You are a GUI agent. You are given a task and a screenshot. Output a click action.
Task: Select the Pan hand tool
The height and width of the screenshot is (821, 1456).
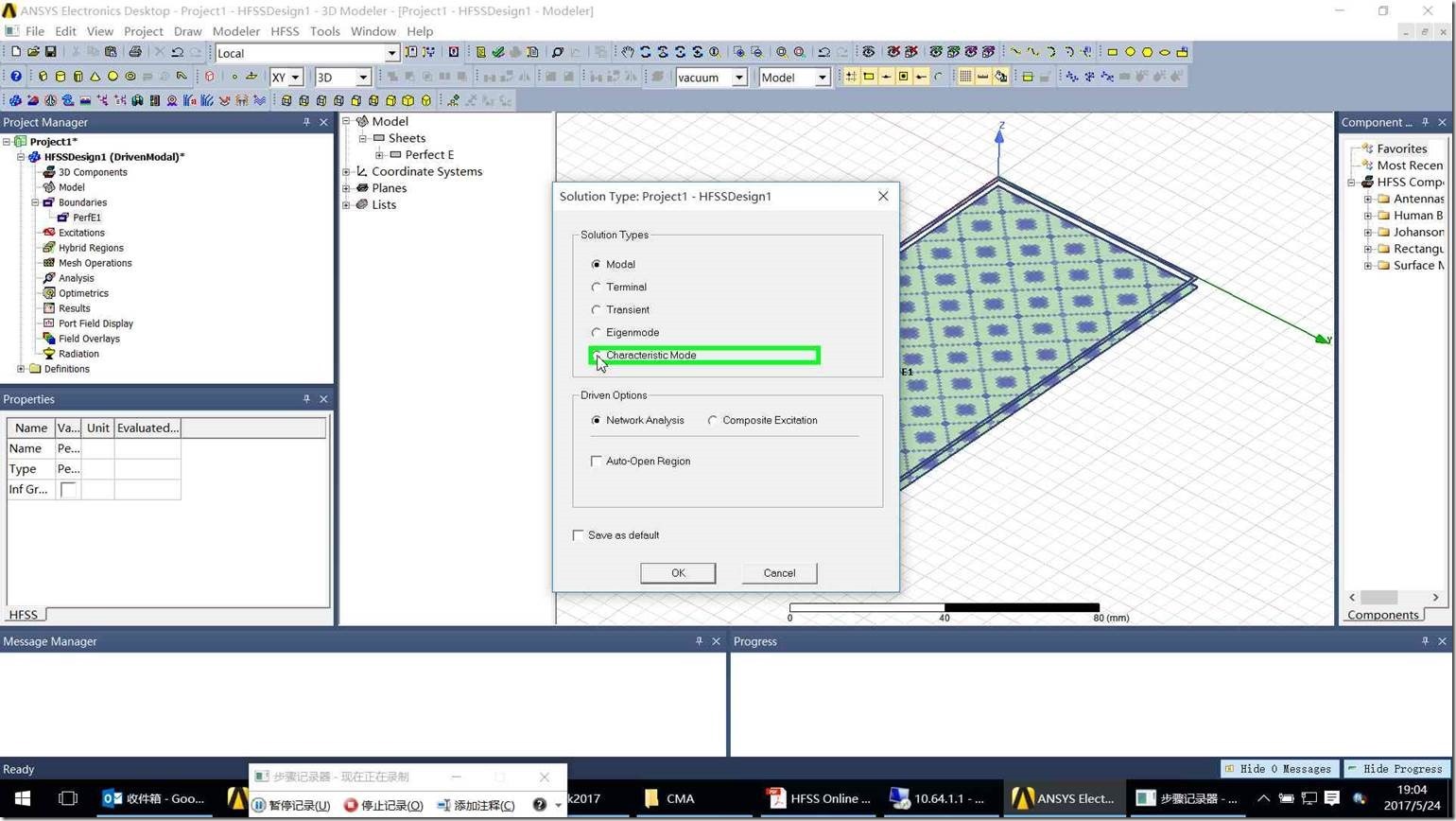627,52
